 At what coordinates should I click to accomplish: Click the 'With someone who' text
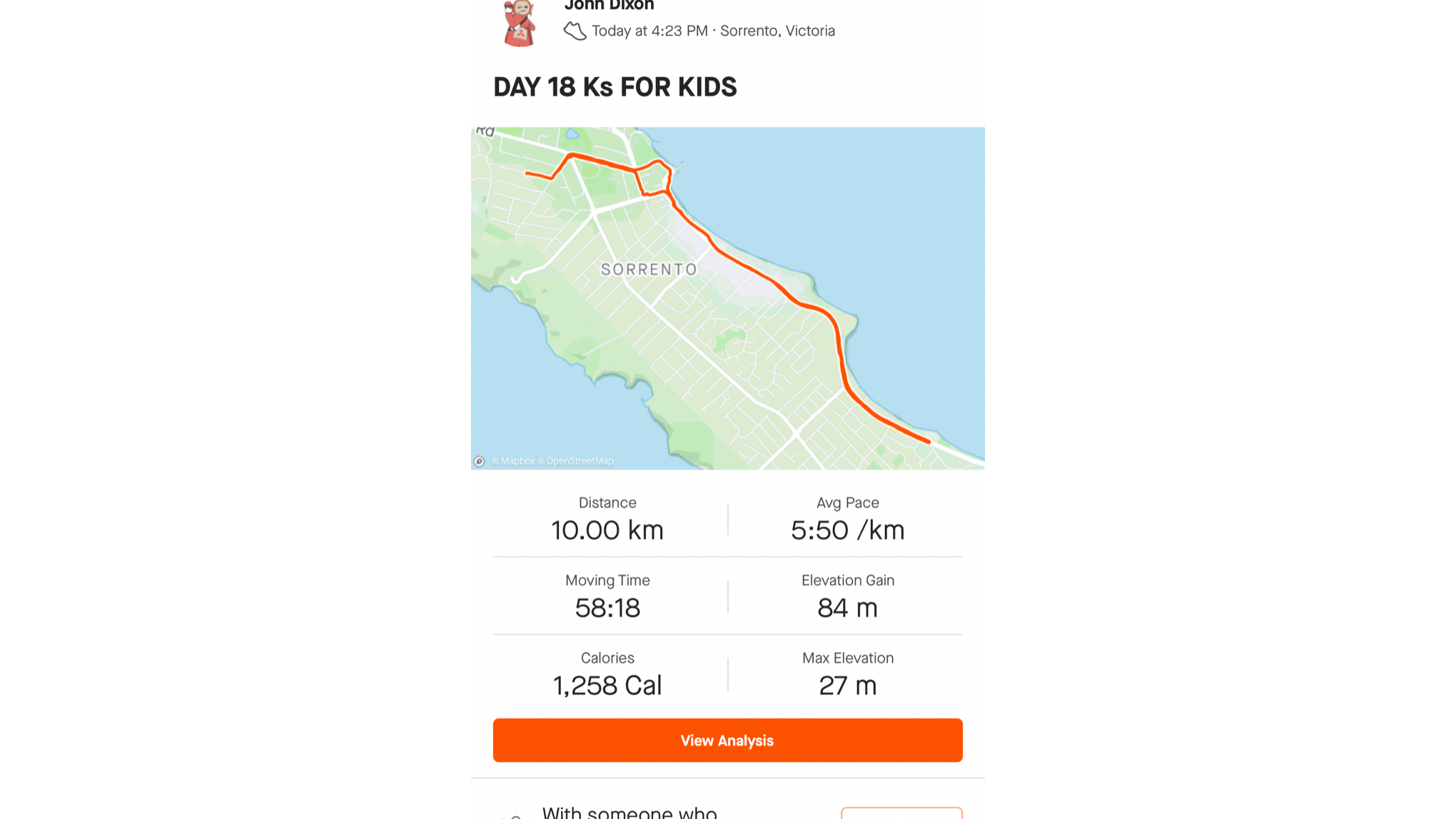point(630,812)
